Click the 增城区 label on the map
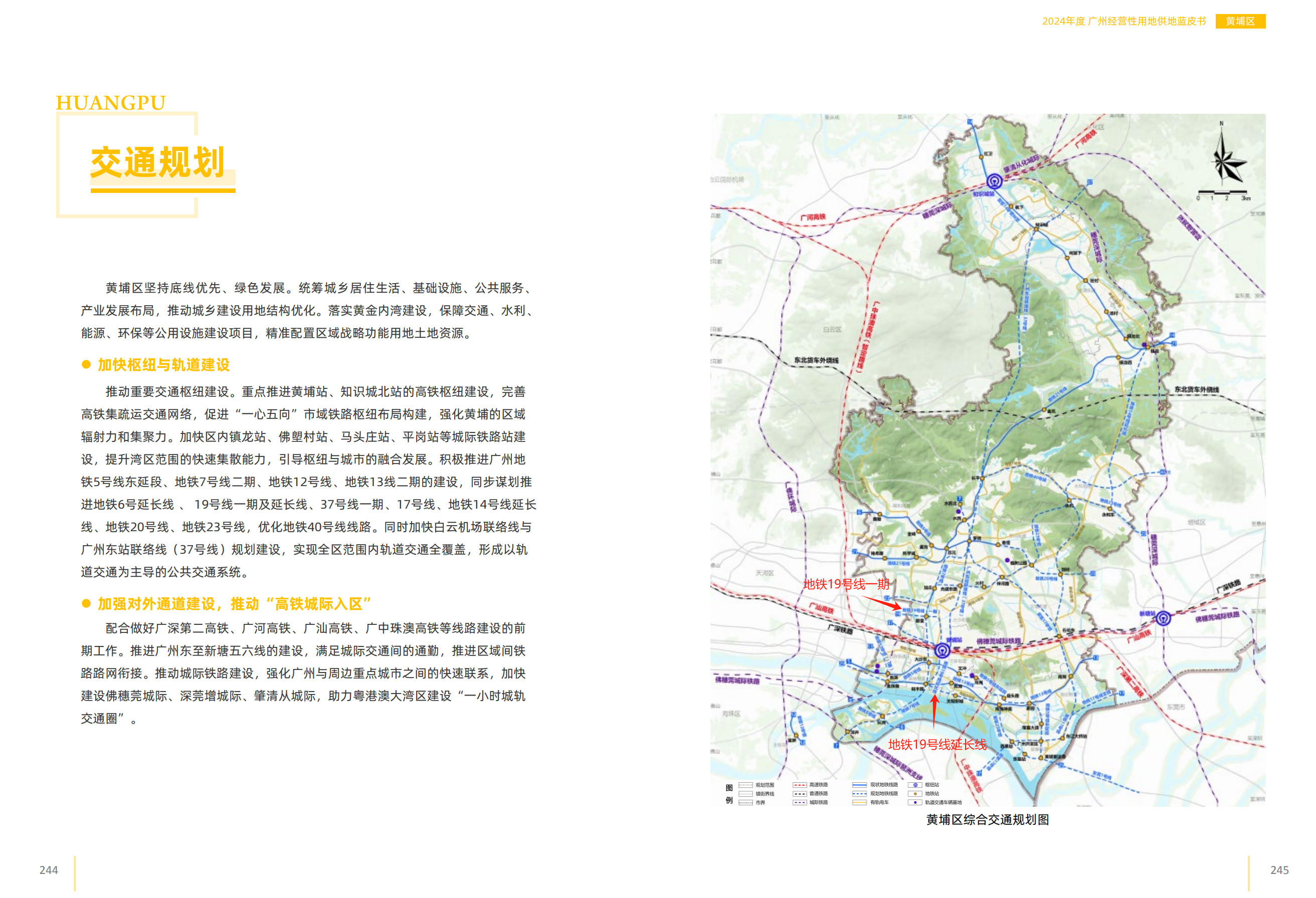The image size is (1316, 898). pyautogui.click(x=1197, y=523)
